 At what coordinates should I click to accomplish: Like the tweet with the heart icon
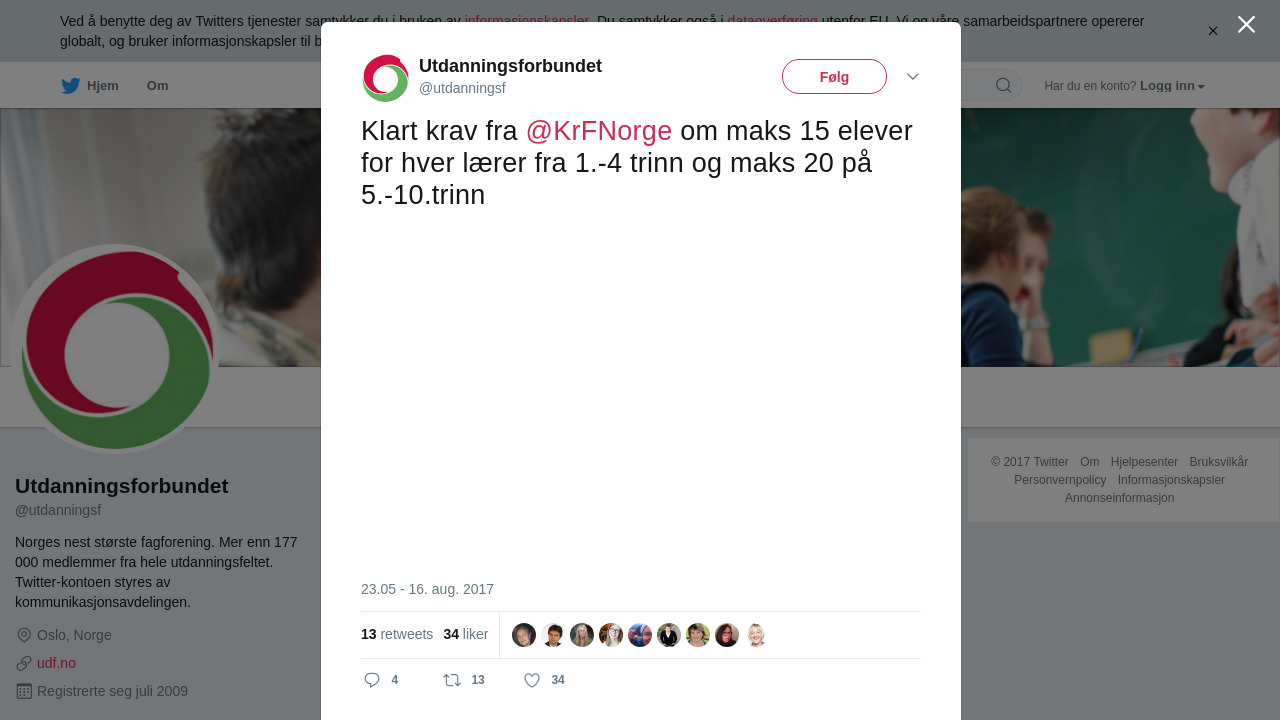(x=532, y=680)
